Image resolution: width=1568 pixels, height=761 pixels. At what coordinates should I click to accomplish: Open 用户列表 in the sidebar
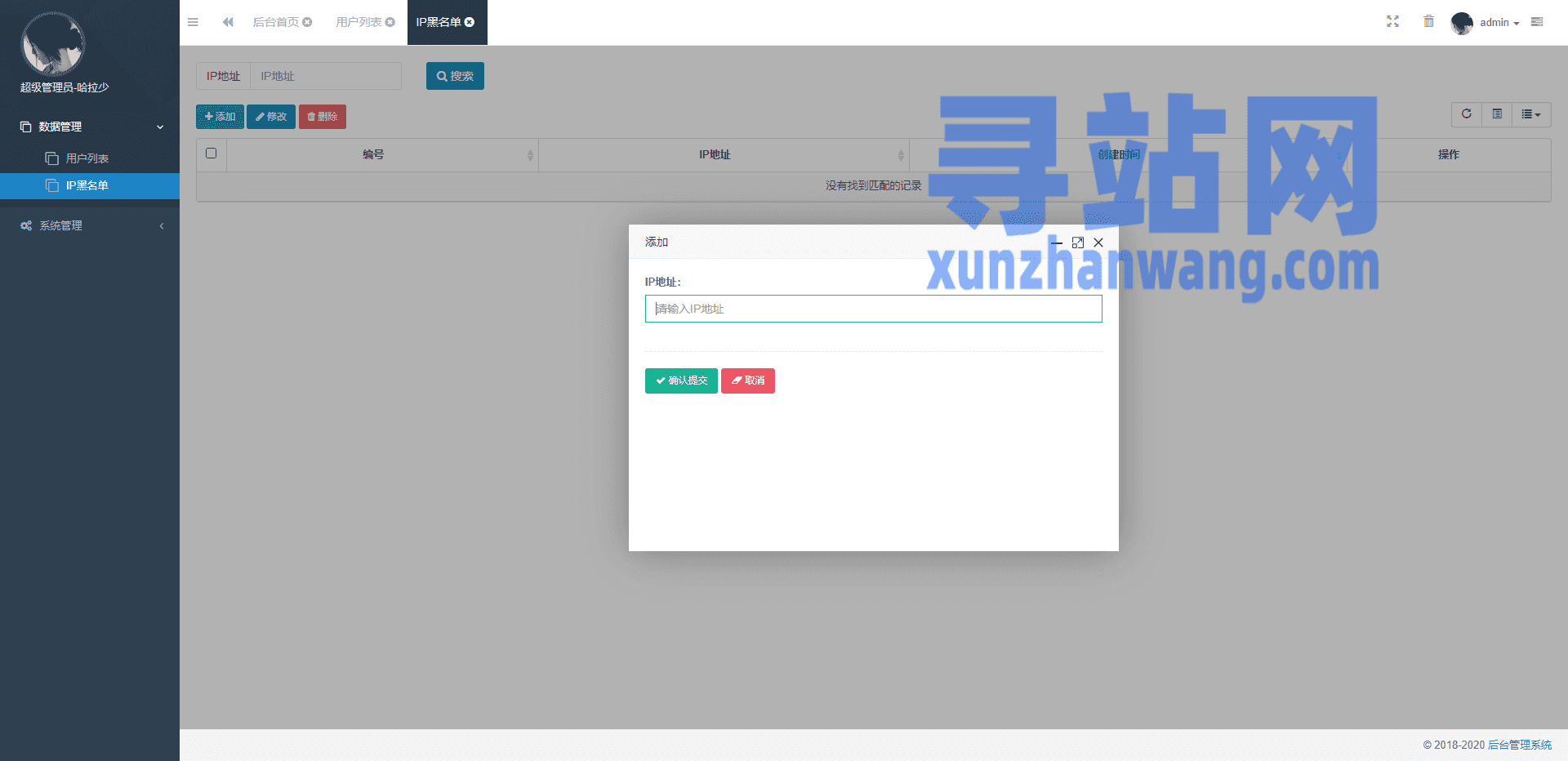click(87, 158)
